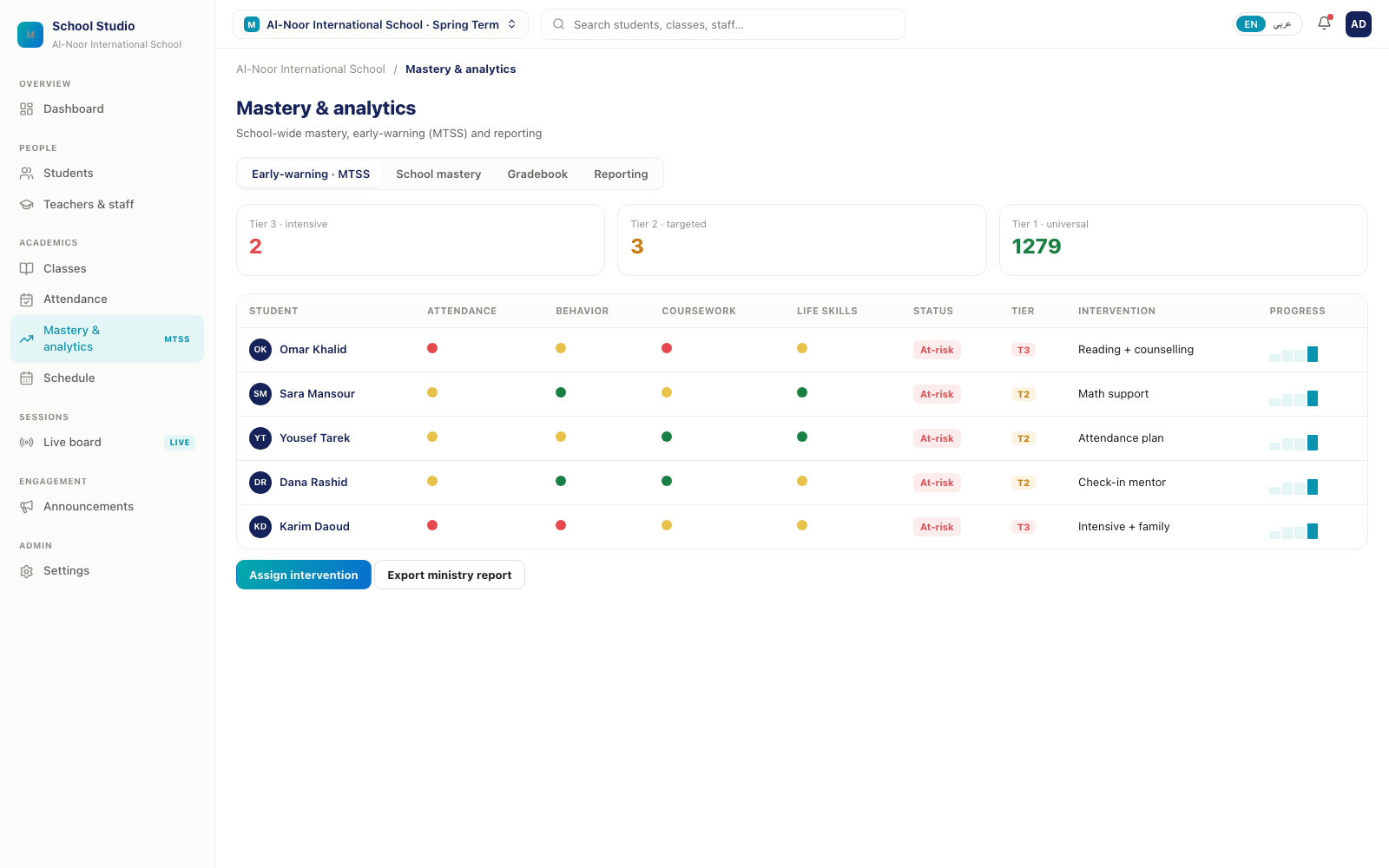Image resolution: width=1389 pixels, height=868 pixels.
Task: Click the term selector up-down chevron
Action: 512,24
